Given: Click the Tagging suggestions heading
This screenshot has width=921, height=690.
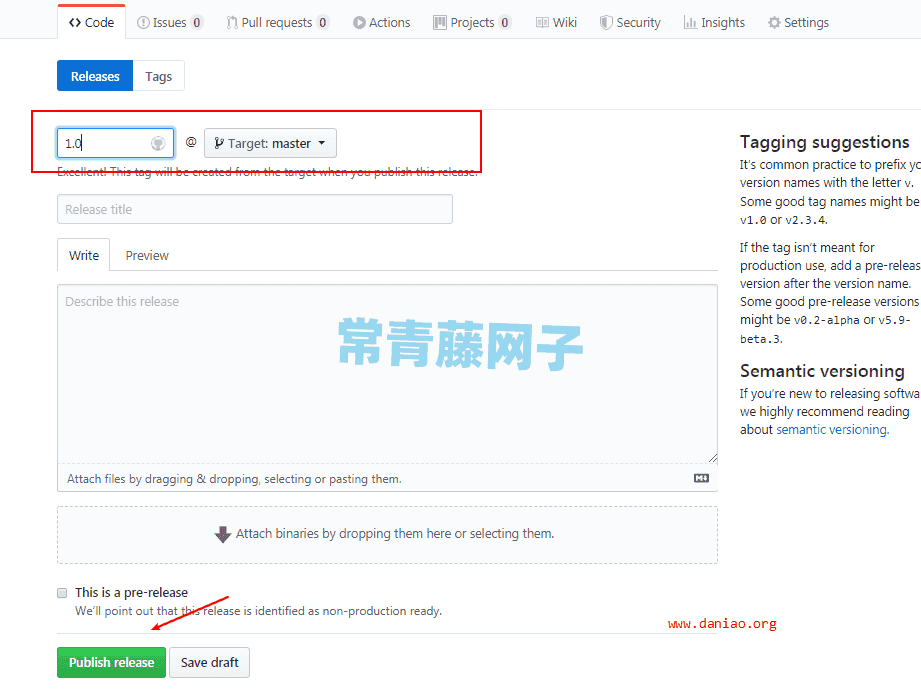Looking at the screenshot, I should [824, 142].
